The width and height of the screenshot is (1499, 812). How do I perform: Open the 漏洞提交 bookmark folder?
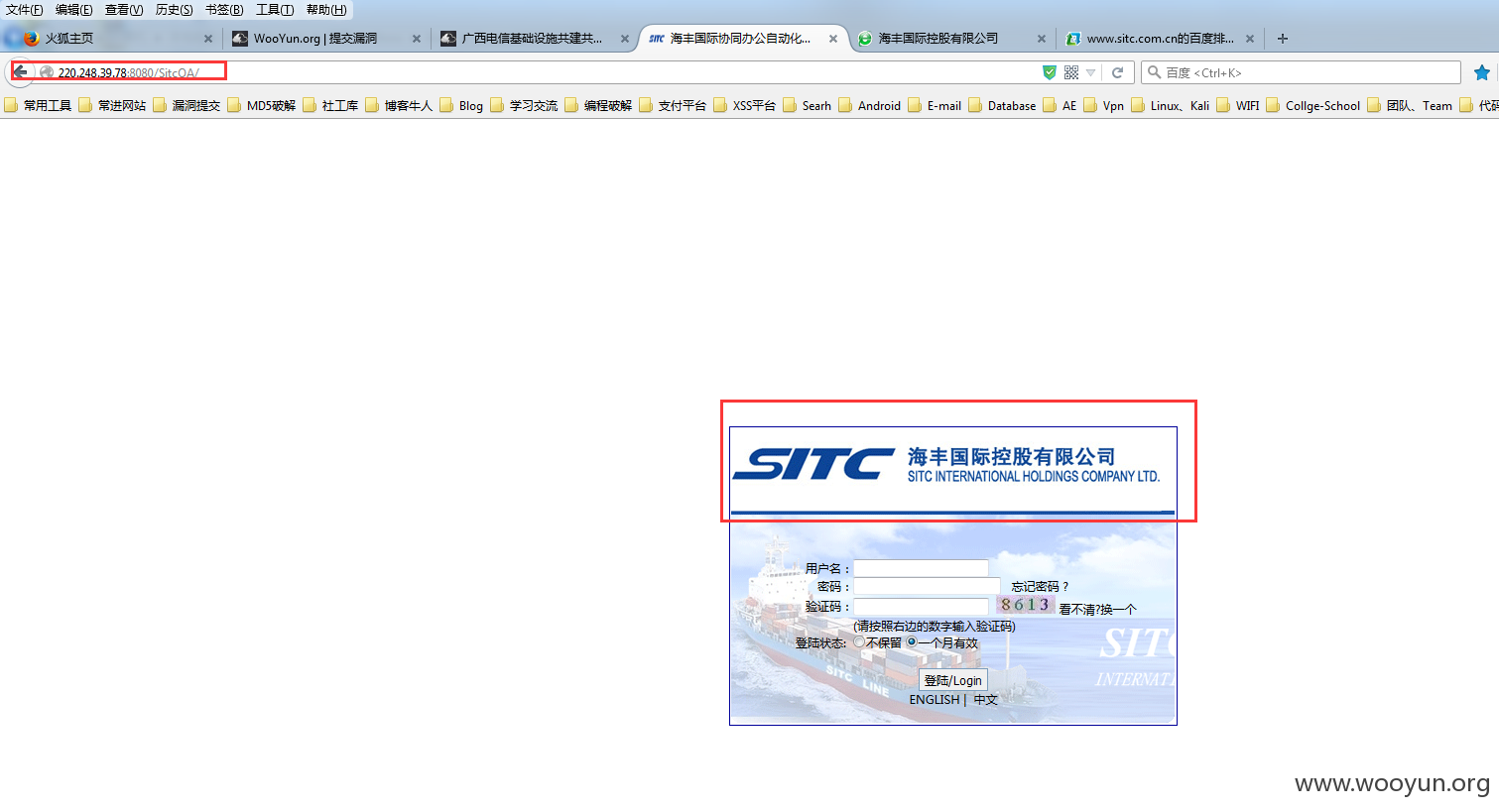187,105
